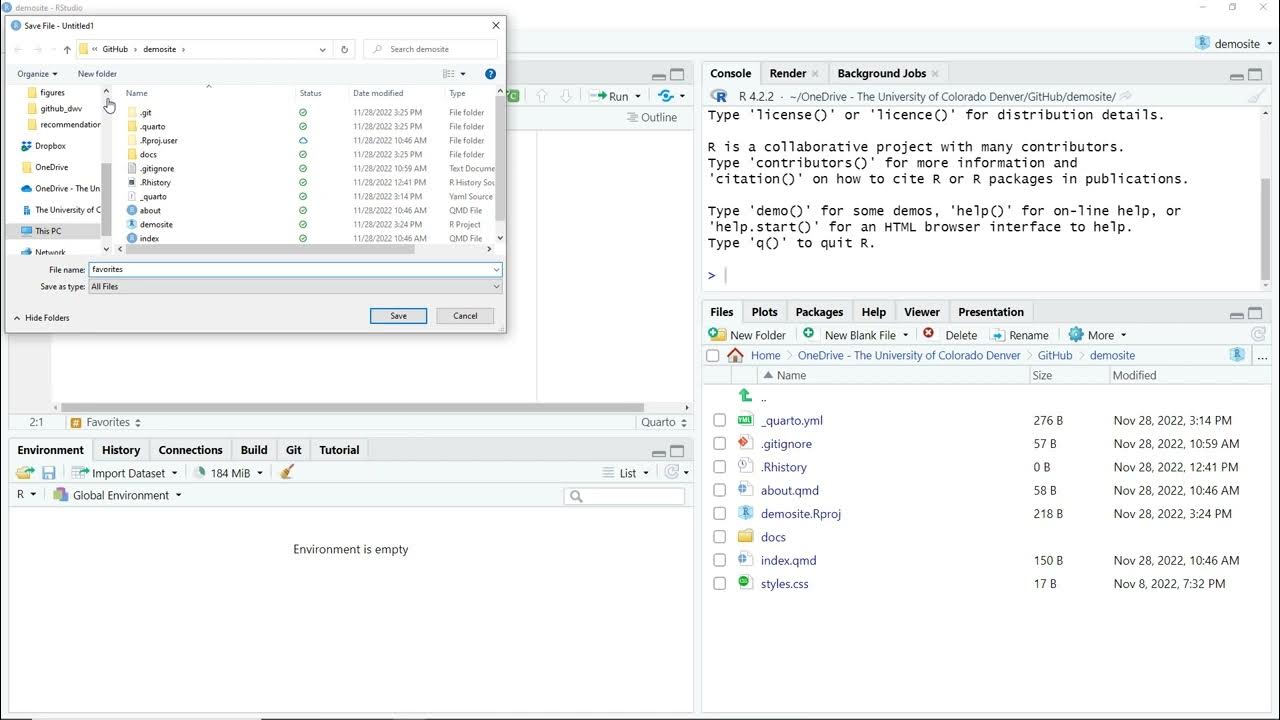1280x720 pixels.
Task: Open the Global Environment dropdown
Action: tap(118, 495)
